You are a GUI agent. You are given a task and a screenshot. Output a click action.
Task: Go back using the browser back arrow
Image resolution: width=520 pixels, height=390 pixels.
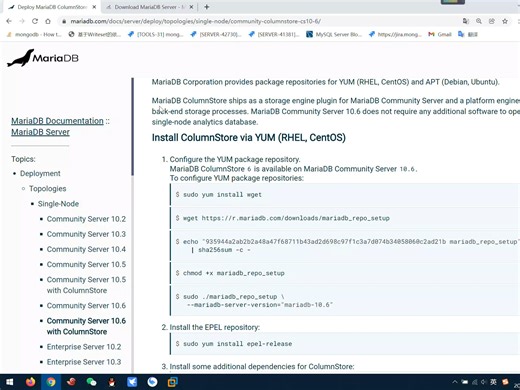9,21
